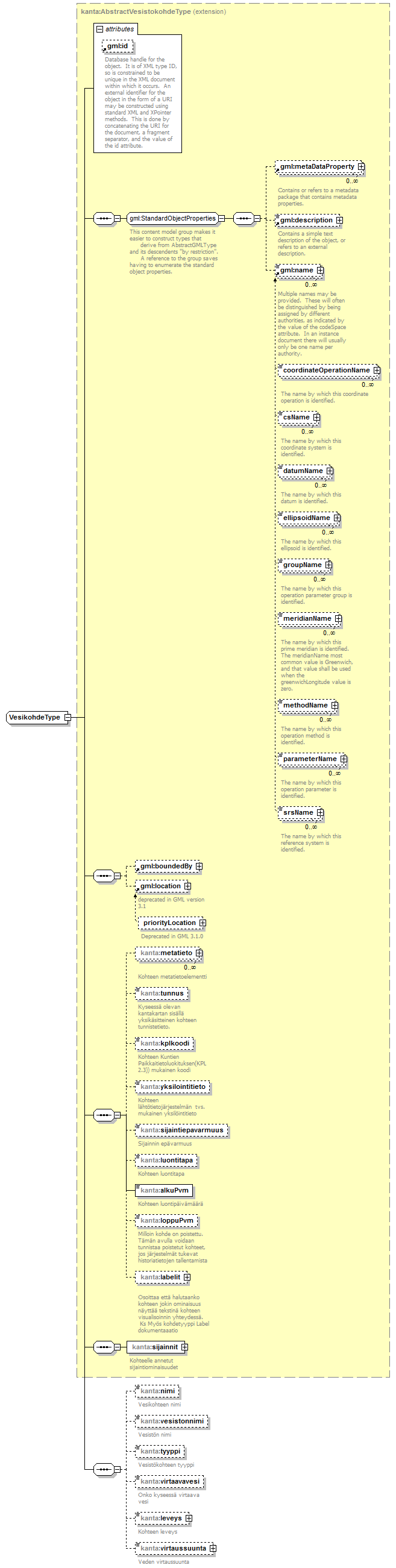
Task: Expand methodName element
Action: pos(335,705)
